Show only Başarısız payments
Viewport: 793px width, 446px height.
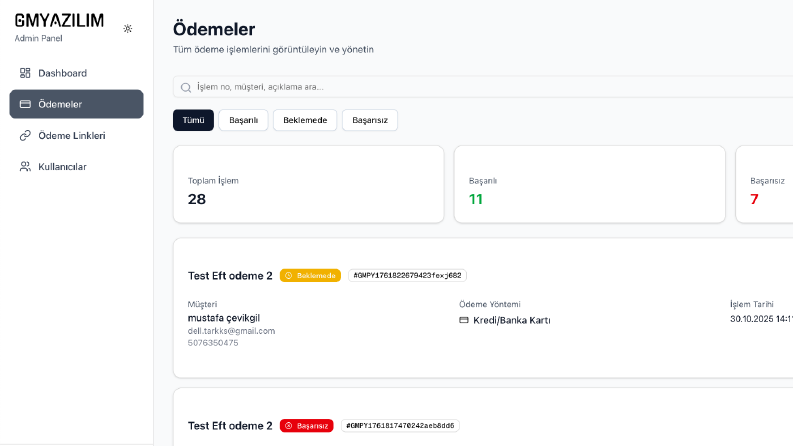pos(370,120)
